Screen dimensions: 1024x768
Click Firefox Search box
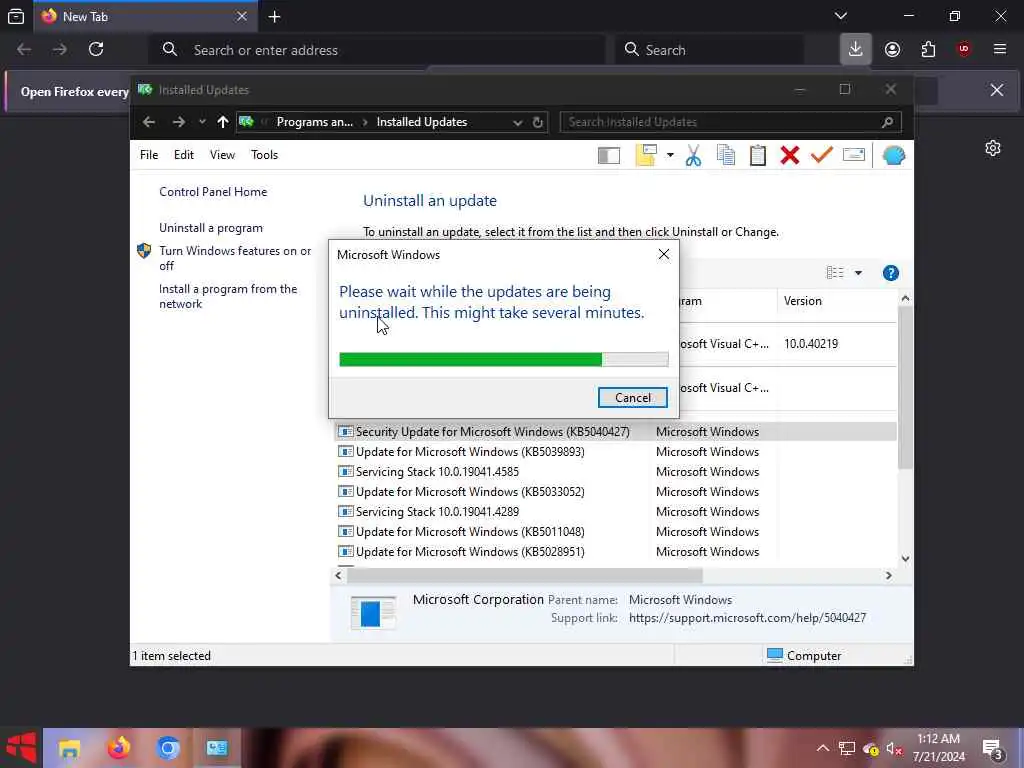(x=711, y=50)
